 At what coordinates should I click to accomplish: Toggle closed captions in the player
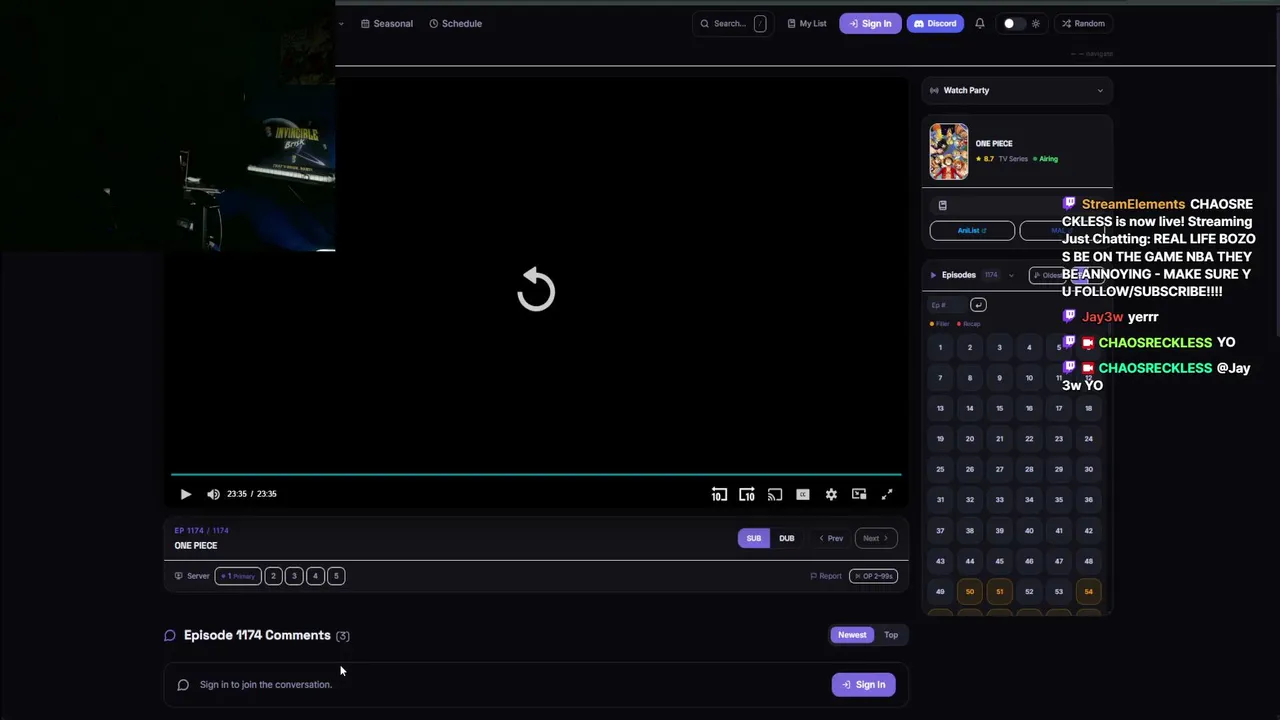point(803,494)
